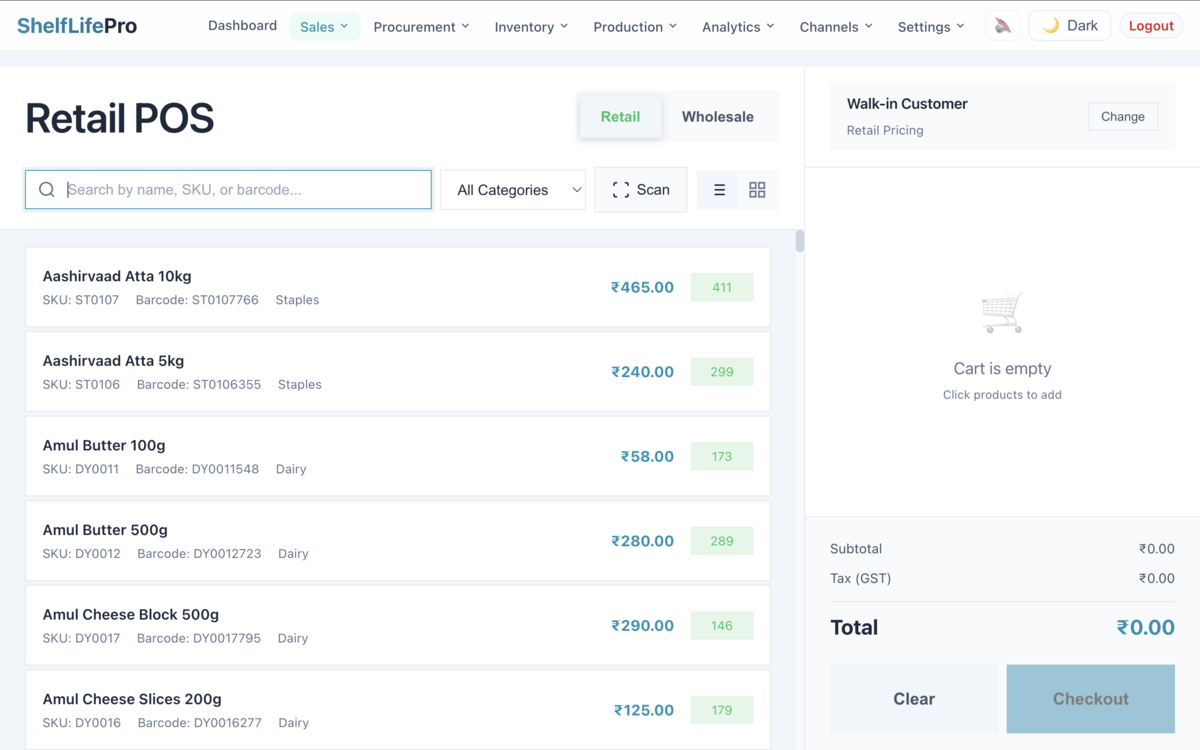Click the empty shopping cart icon
The image size is (1200, 750).
[1001, 313]
